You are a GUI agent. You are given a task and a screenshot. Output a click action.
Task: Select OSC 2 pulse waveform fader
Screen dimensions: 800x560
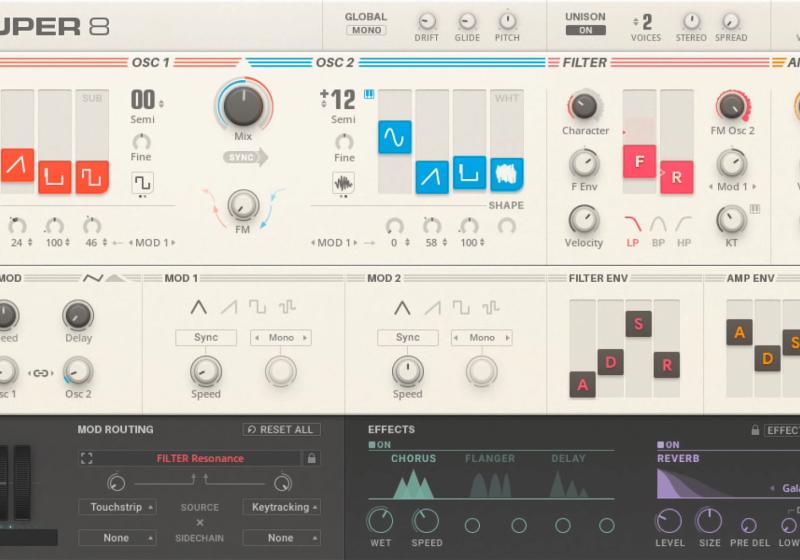point(469,173)
